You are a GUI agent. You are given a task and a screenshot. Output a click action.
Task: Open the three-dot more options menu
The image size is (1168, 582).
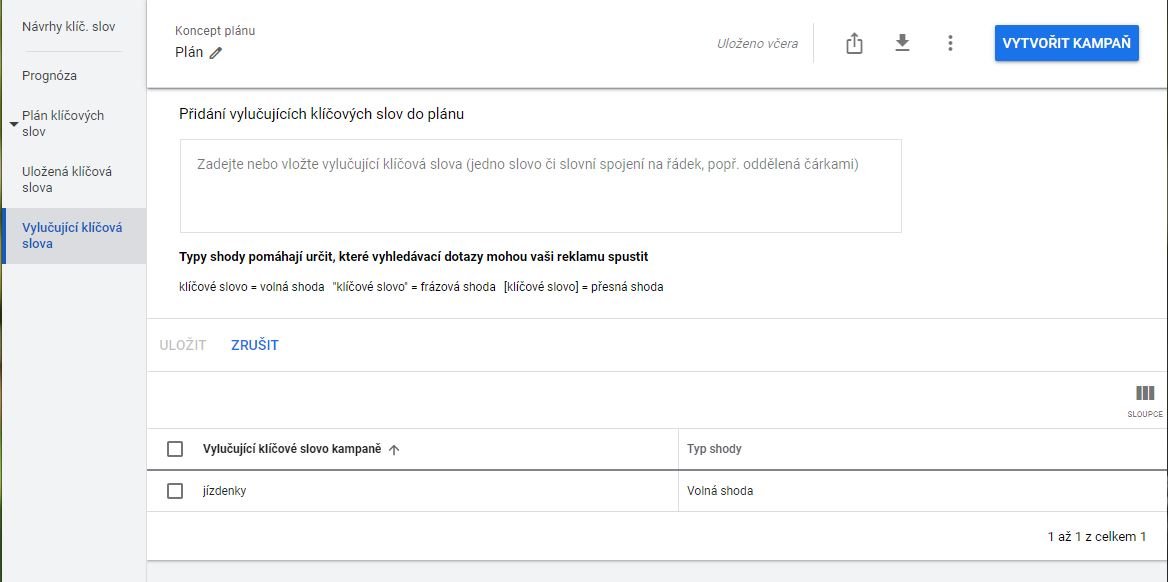(x=950, y=43)
